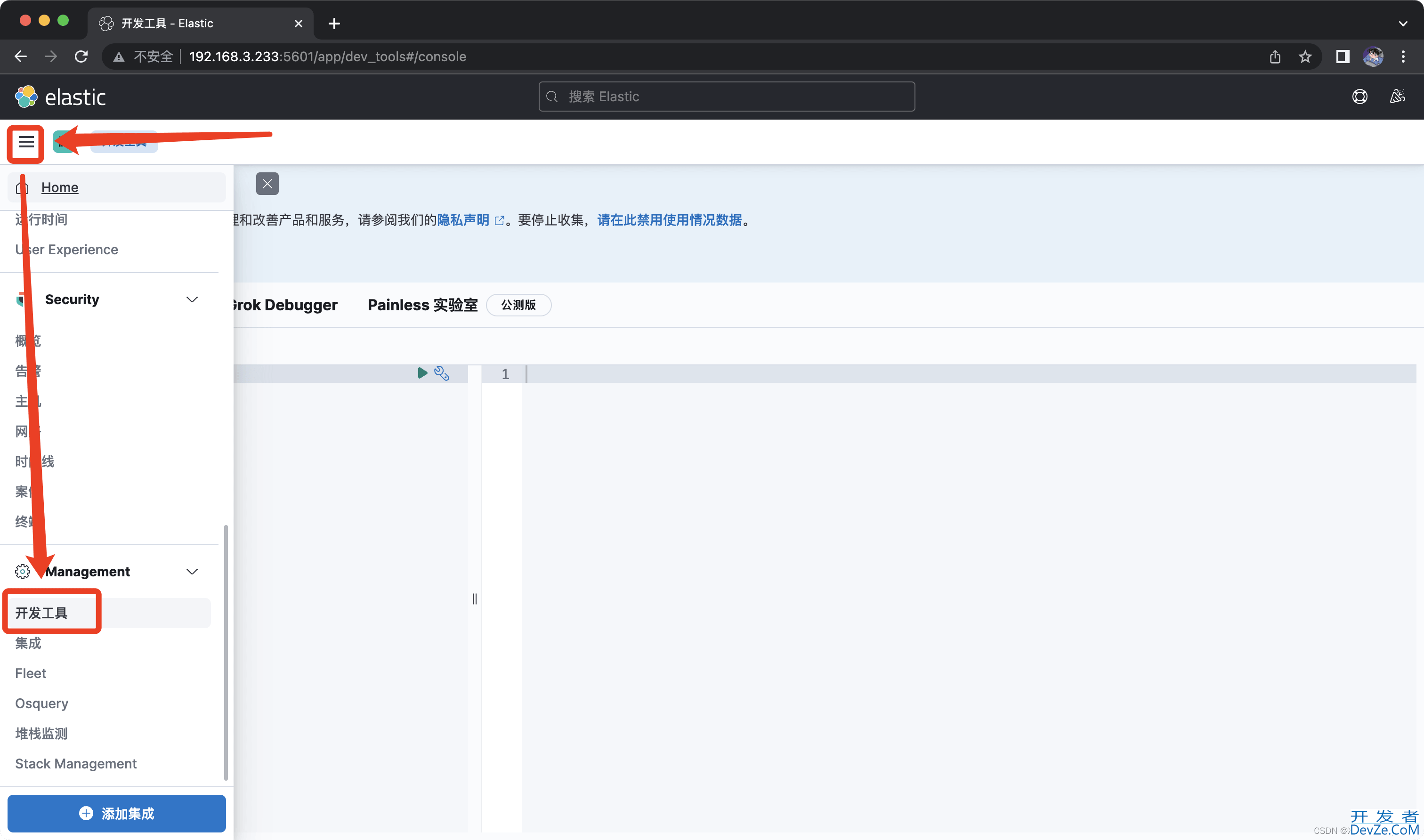Open 集成 in the Management section

pyautogui.click(x=28, y=643)
